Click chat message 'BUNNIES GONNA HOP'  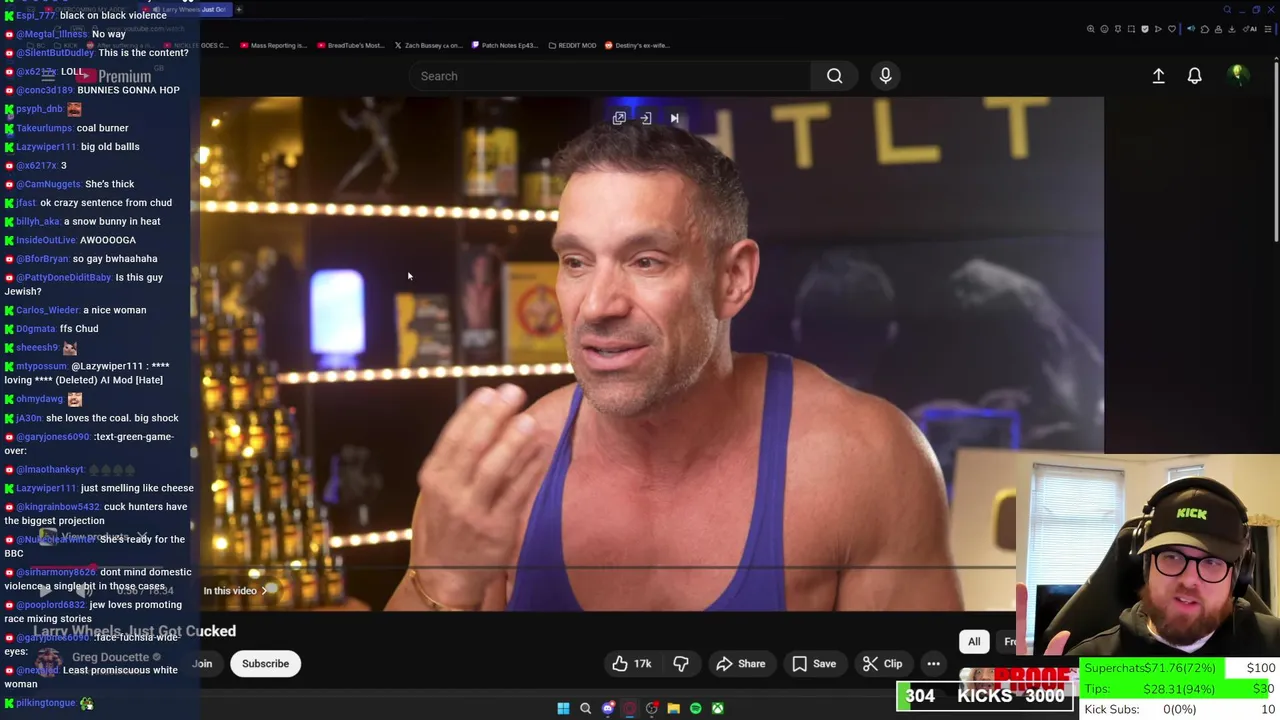point(128,90)
